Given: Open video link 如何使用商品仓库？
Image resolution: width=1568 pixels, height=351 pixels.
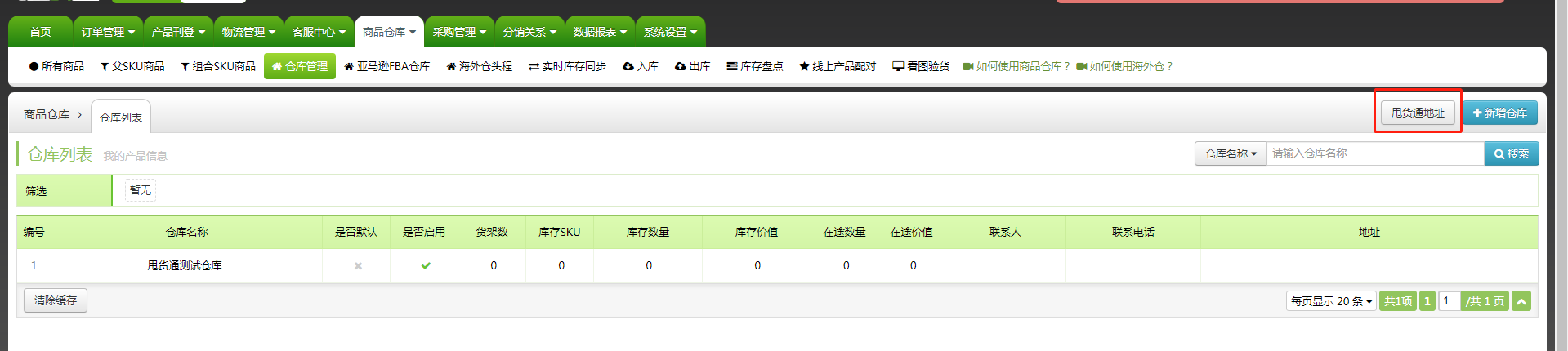Looking at the screenshot, I should coord(1016,66).
